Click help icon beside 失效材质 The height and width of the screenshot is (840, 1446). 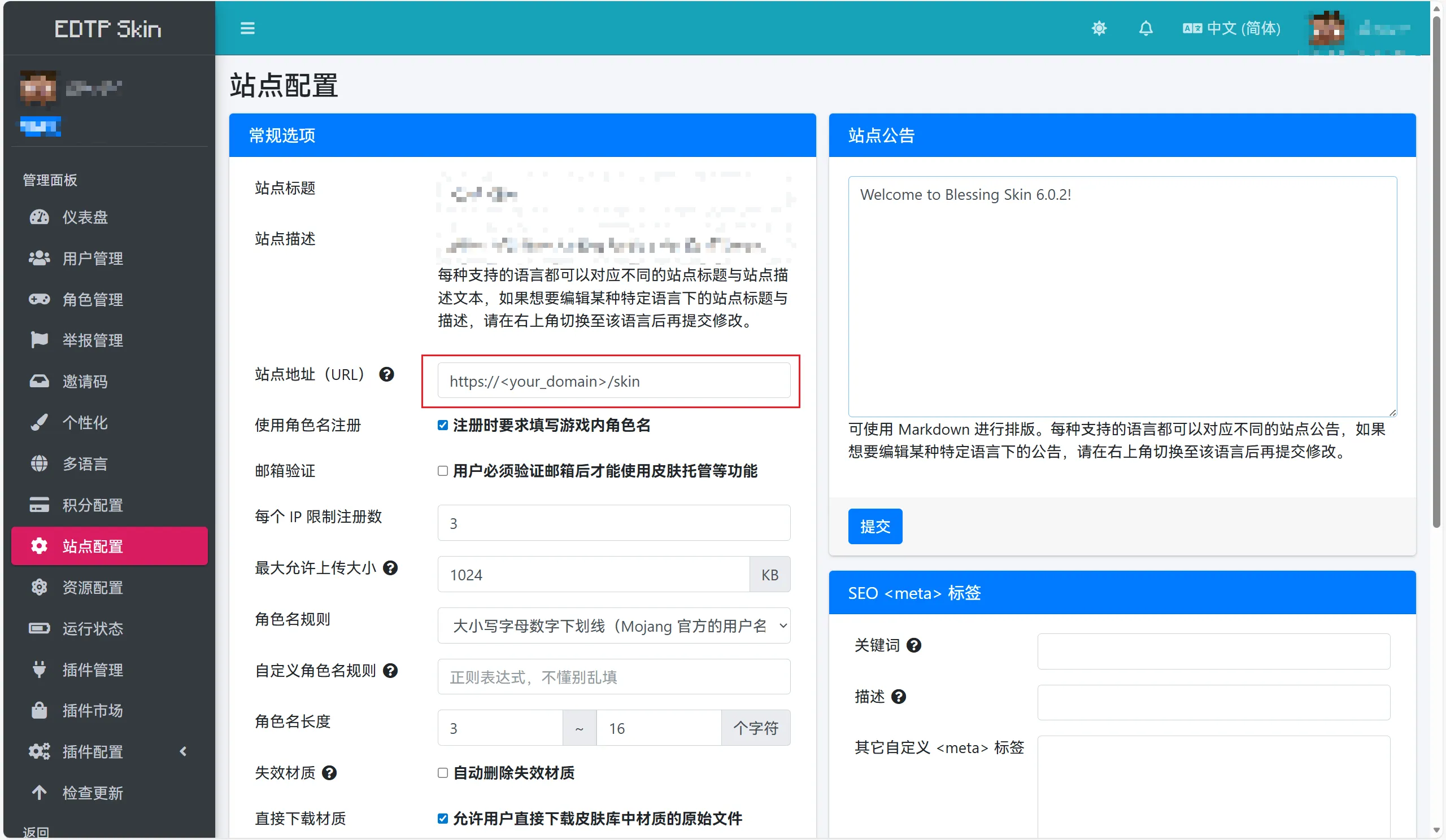point(329,773)
